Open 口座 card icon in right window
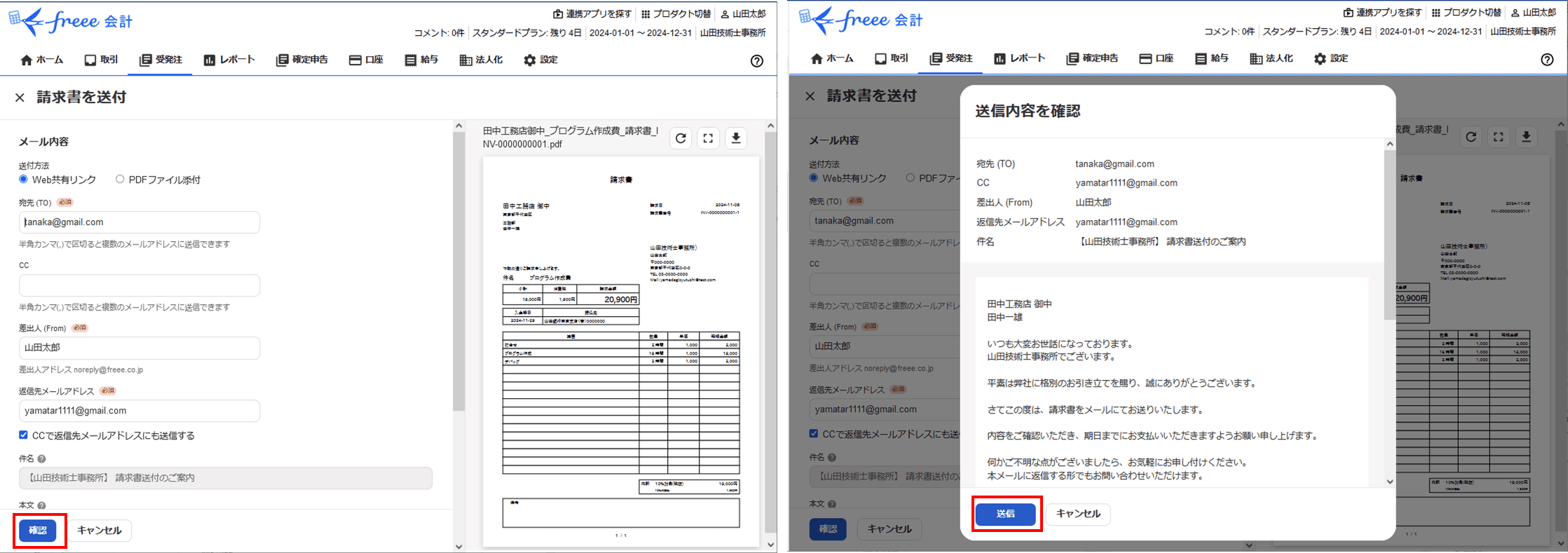The image size is (1568, 553). tap(1145, 59)
